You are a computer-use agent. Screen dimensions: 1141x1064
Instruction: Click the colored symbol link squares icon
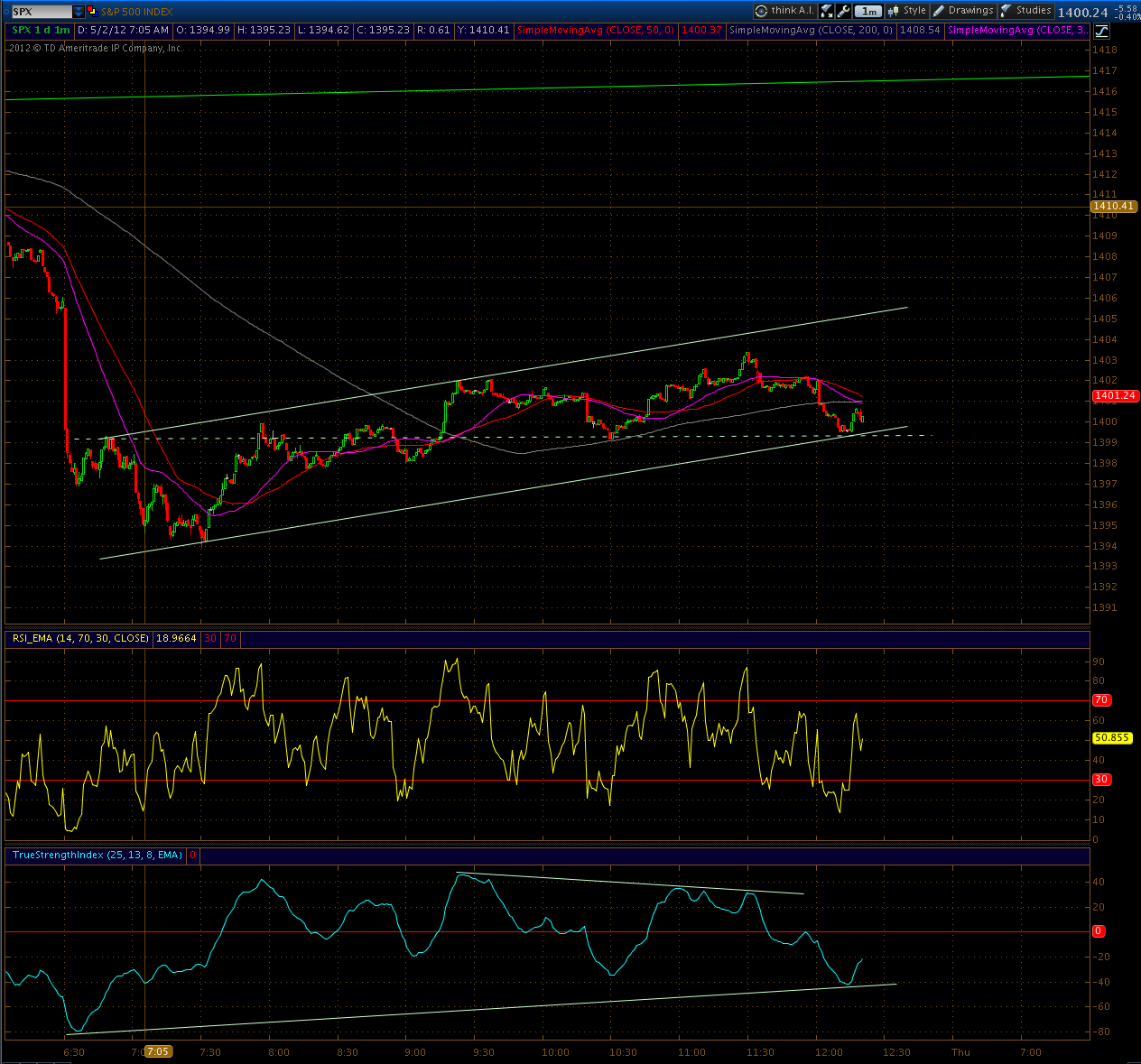[93, 12]
